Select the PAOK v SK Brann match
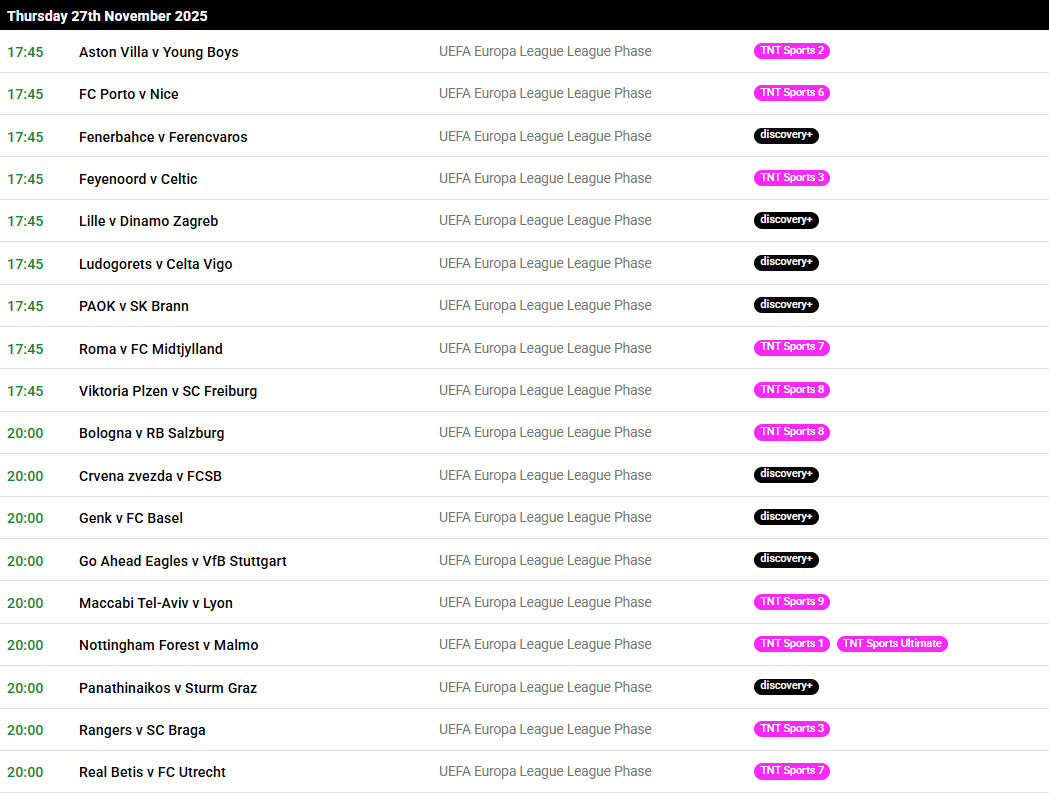Screen dimensions: 1049x793 click(x=134, y=306)
